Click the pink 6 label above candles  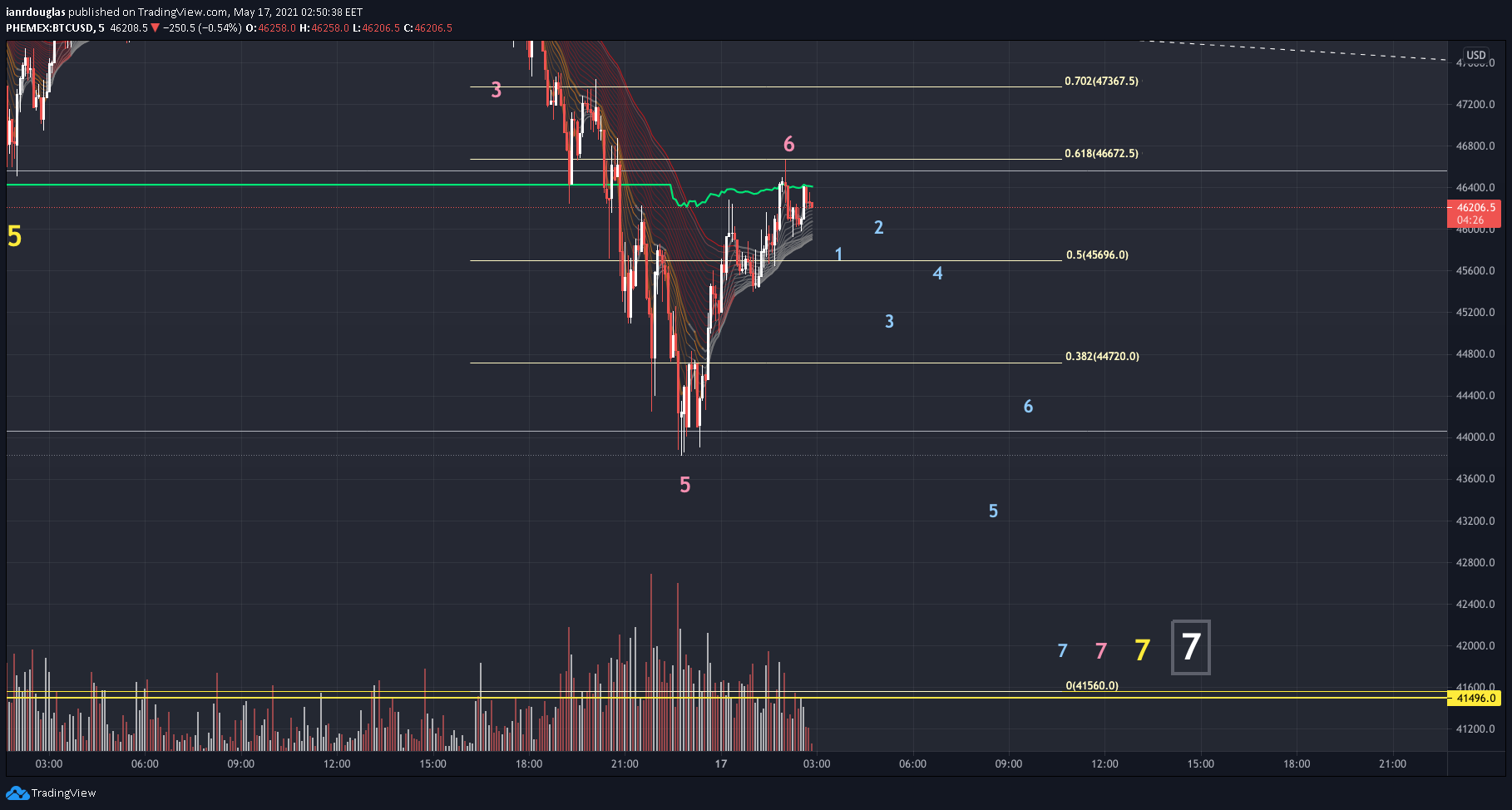789,145
